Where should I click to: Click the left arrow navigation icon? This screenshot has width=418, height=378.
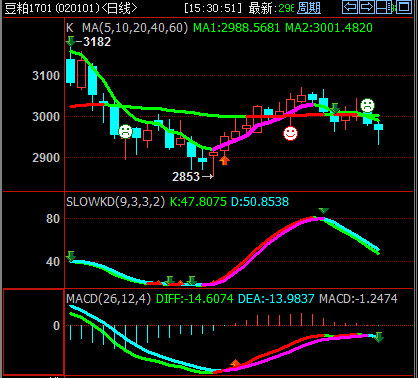[350, 7]
